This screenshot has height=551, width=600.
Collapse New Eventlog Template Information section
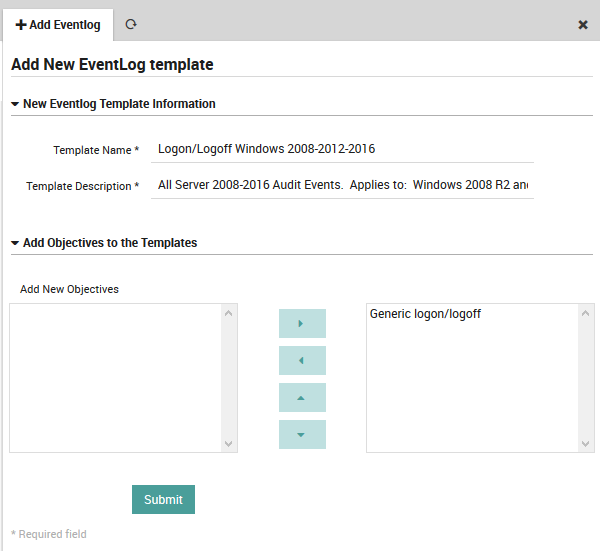[x=16, y=104]
